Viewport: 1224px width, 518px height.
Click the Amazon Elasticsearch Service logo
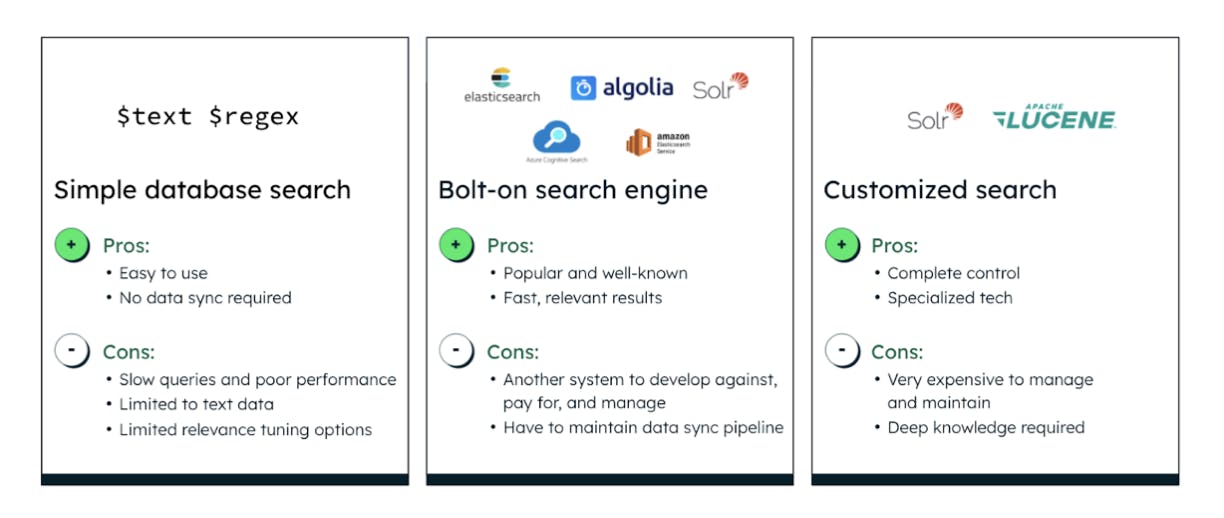point(658,143)
